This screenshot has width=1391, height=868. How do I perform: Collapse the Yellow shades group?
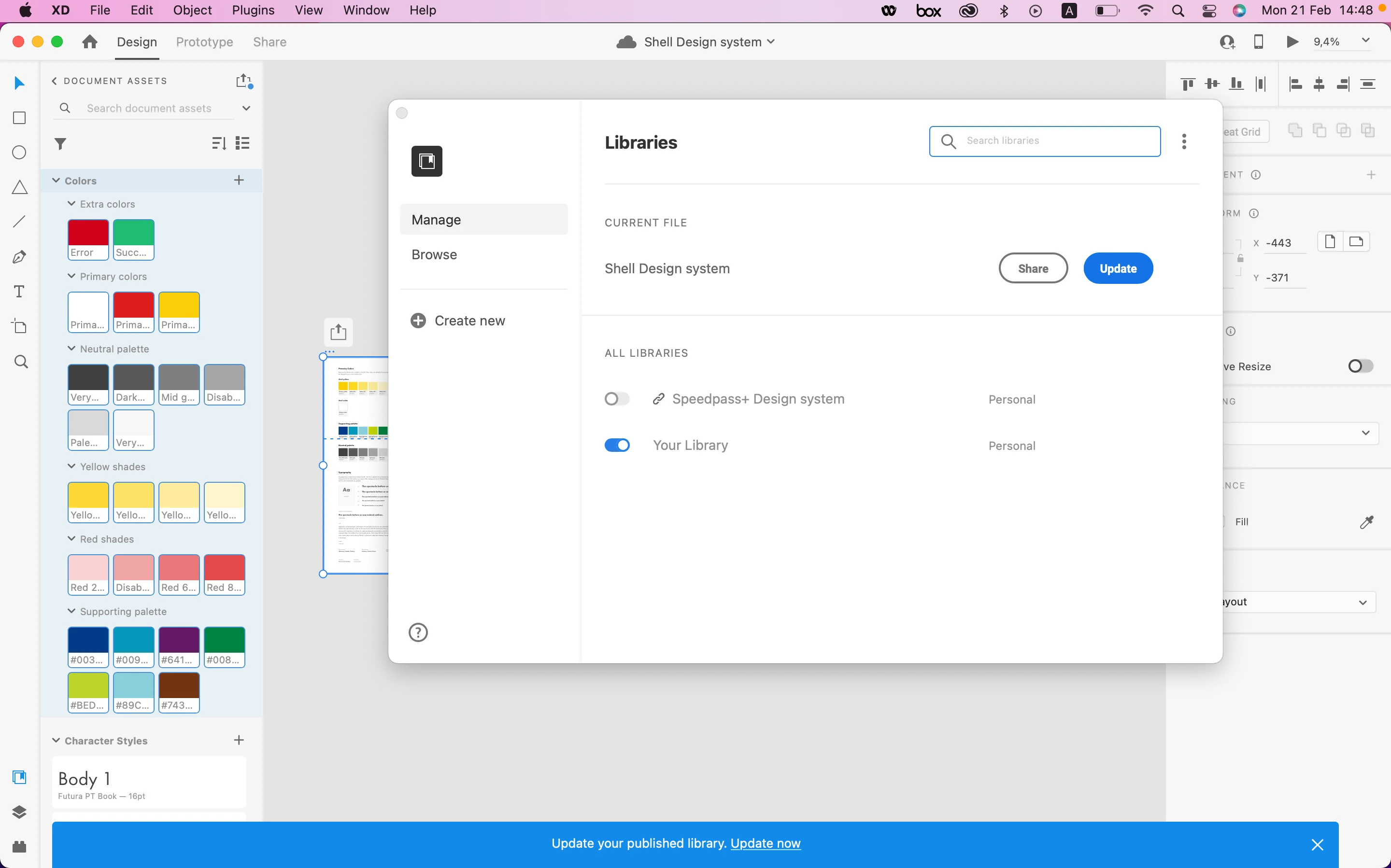click(x=72, y=466)
